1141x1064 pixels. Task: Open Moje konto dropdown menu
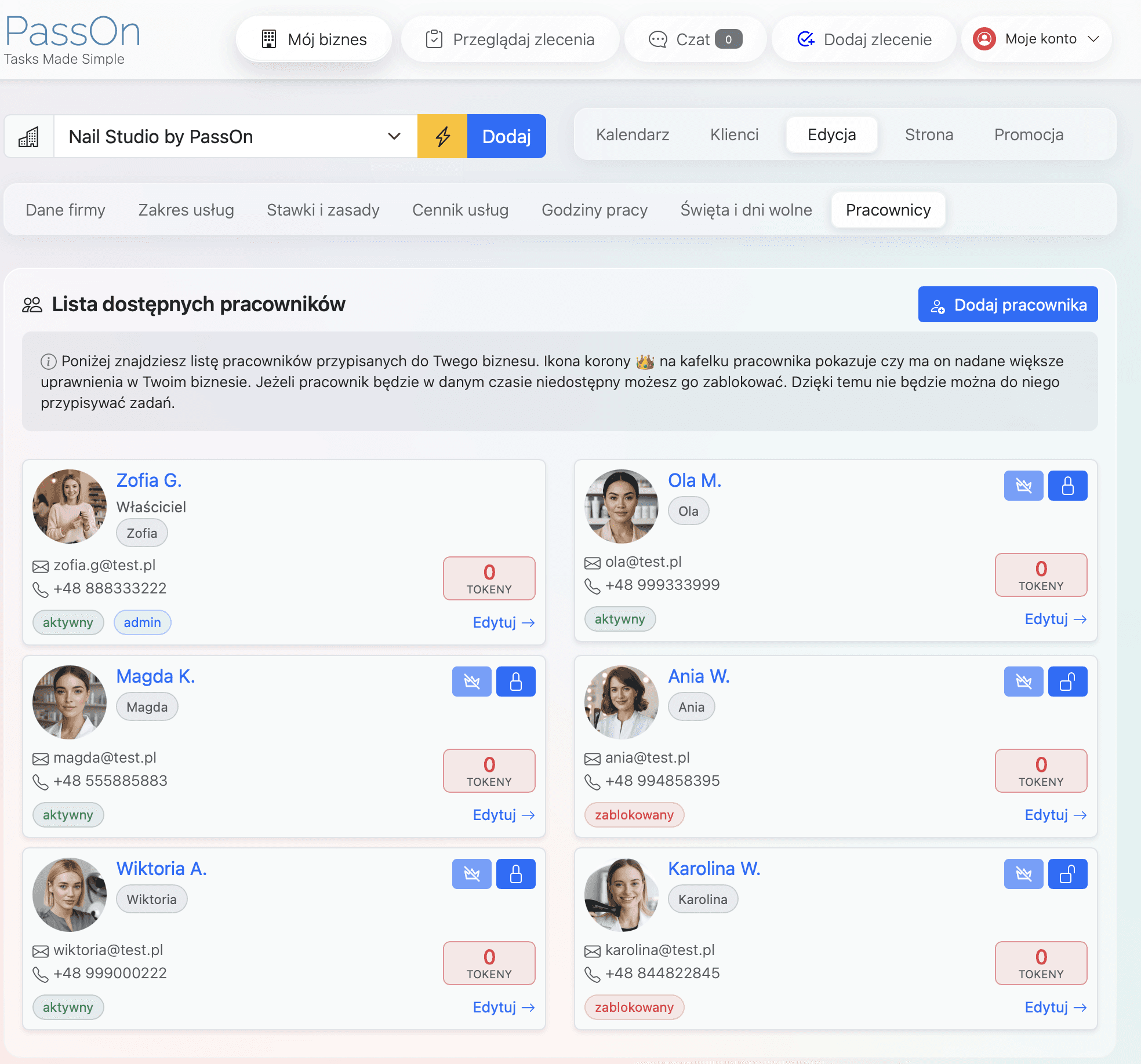pyautogui.click(x=1037, y=39)
